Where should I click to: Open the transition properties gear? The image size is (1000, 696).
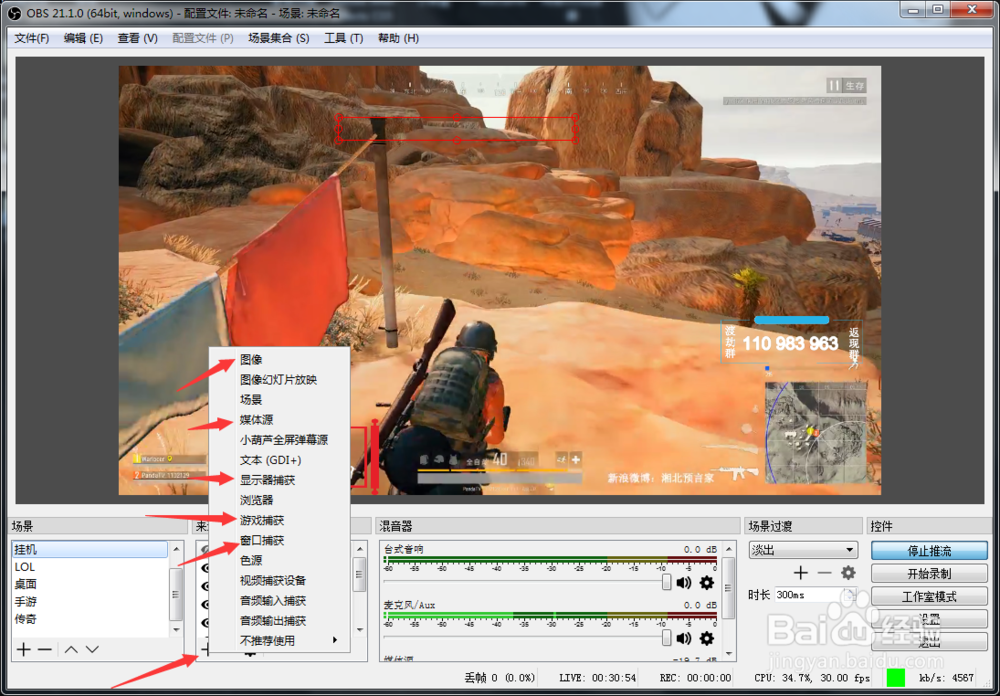(x=848, y=572)
